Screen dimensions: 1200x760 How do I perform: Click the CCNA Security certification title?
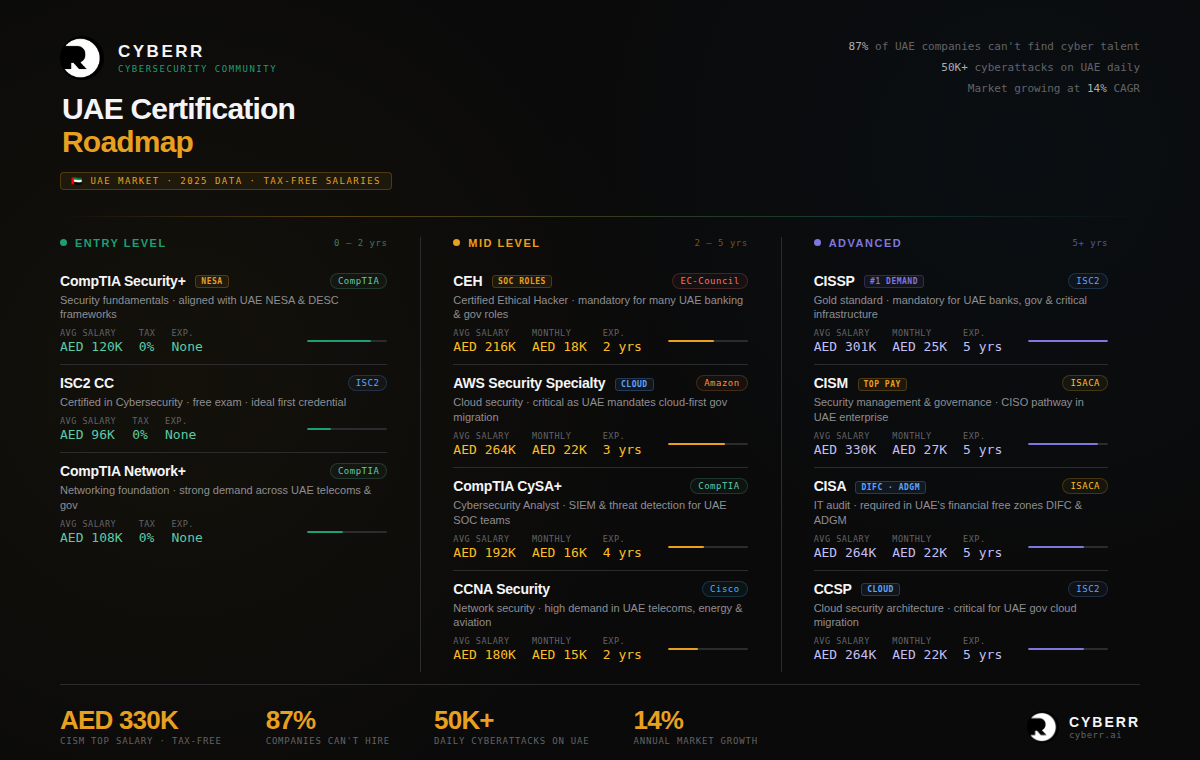[501, 589]
